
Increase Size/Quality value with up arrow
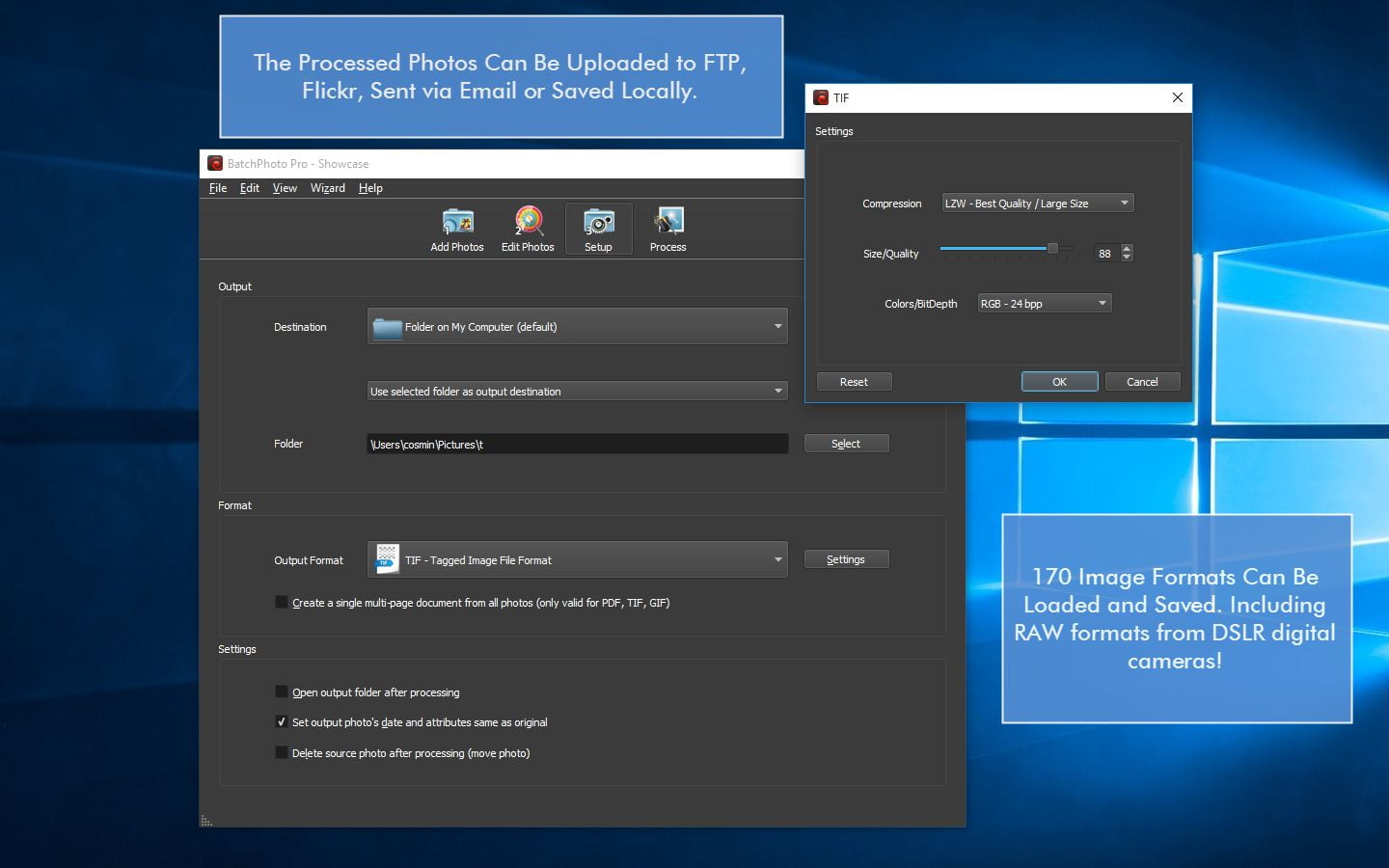click(1127, 249)
